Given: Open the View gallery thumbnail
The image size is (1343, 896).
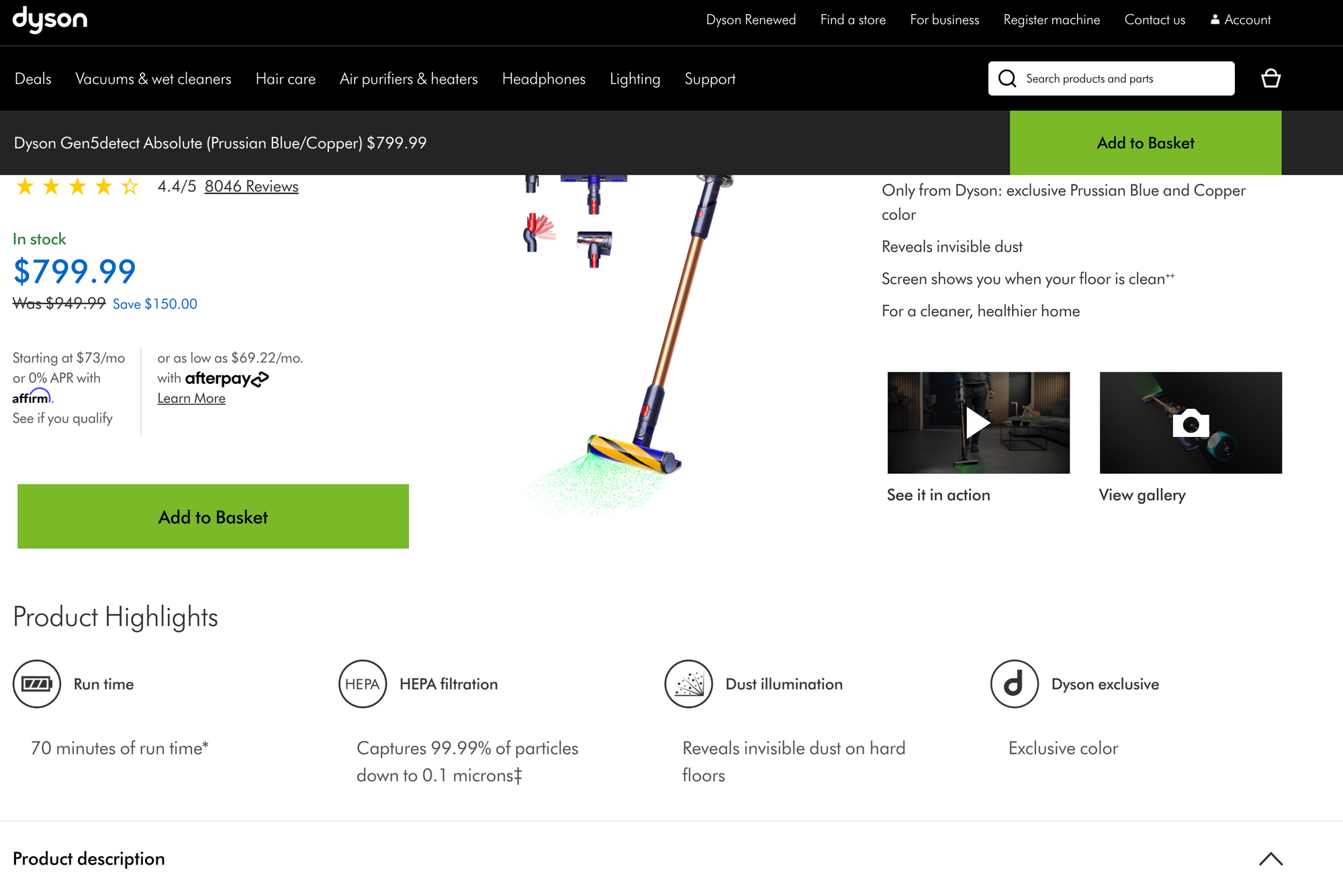Looking at the screenshot, I should pos(1191,423).
